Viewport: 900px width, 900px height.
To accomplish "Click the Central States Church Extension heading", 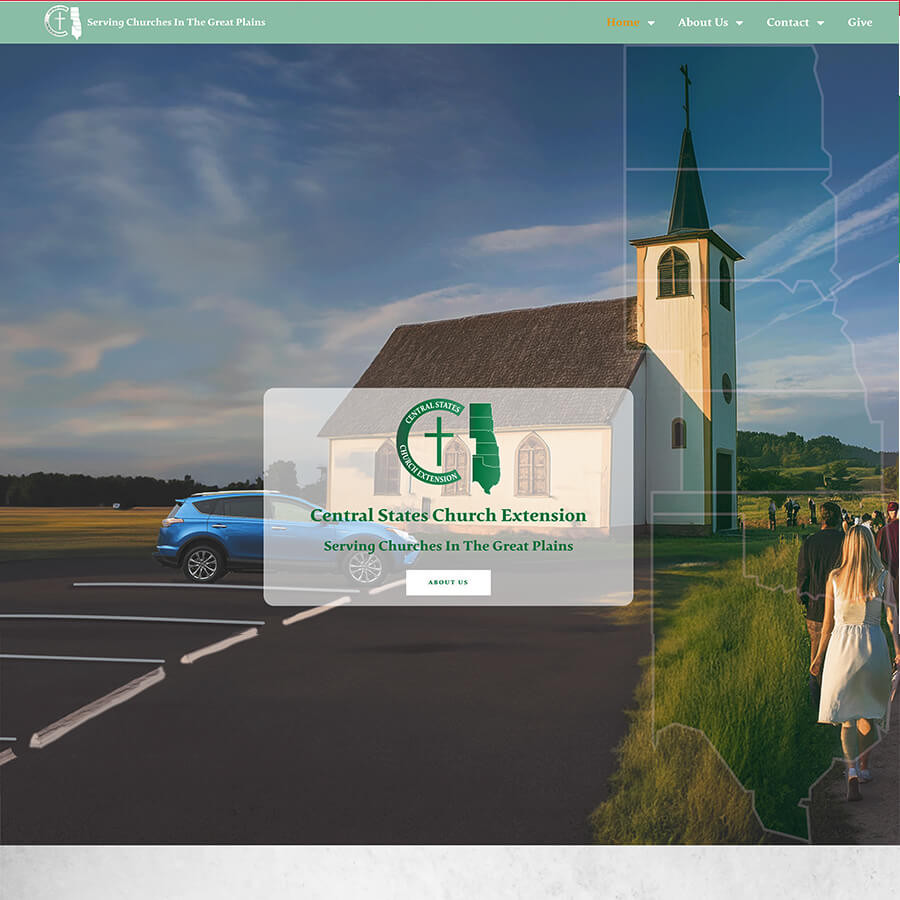I will [448, 516].
